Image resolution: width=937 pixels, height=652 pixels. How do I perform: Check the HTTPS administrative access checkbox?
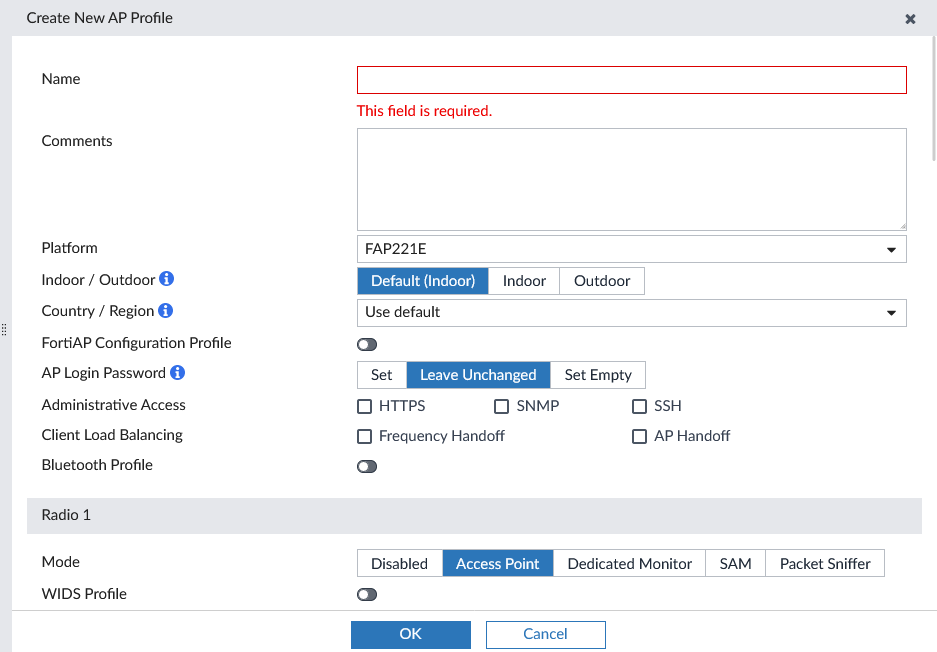[x=365, y=406]
